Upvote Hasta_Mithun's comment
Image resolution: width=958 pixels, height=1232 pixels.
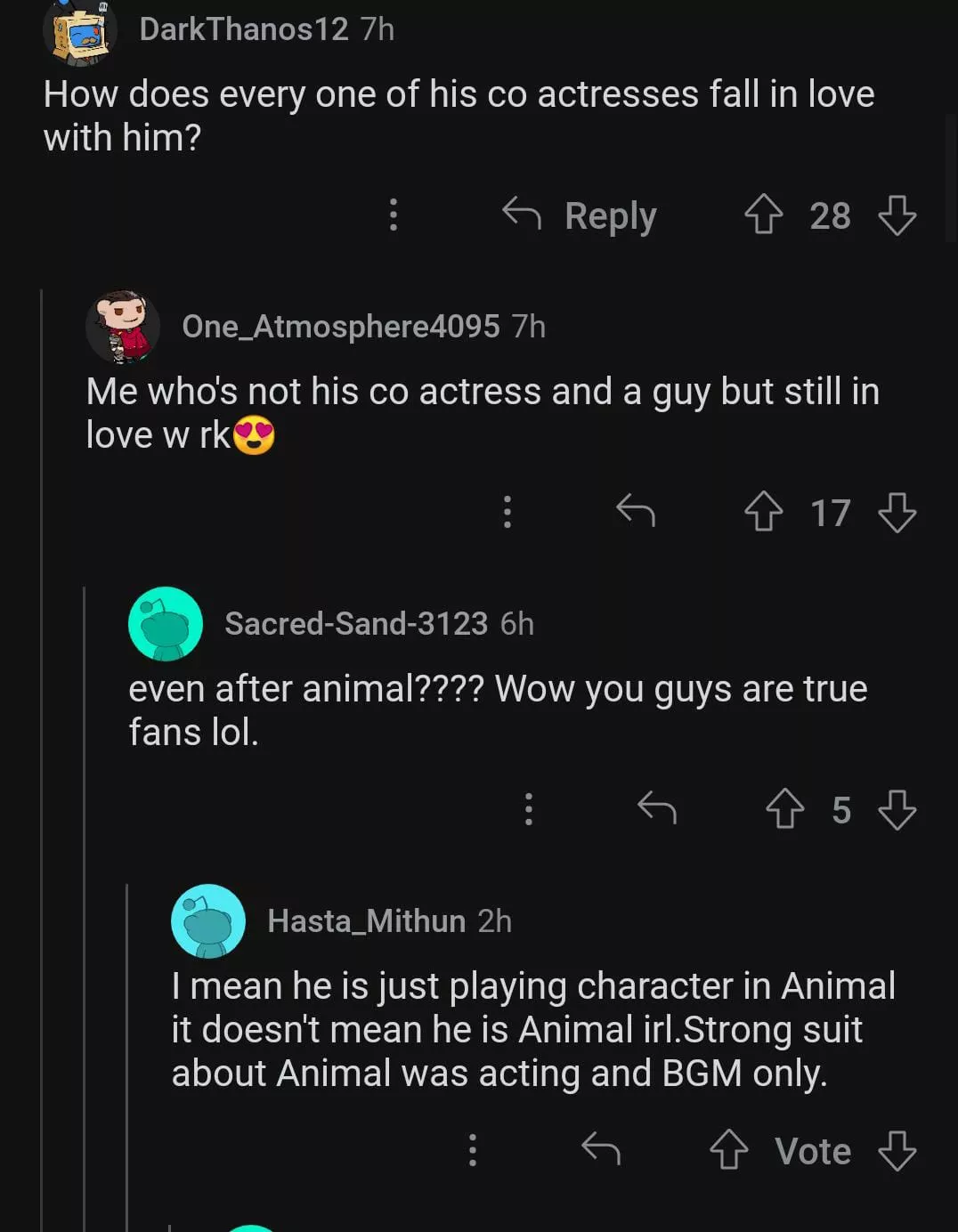point(728,1150)
